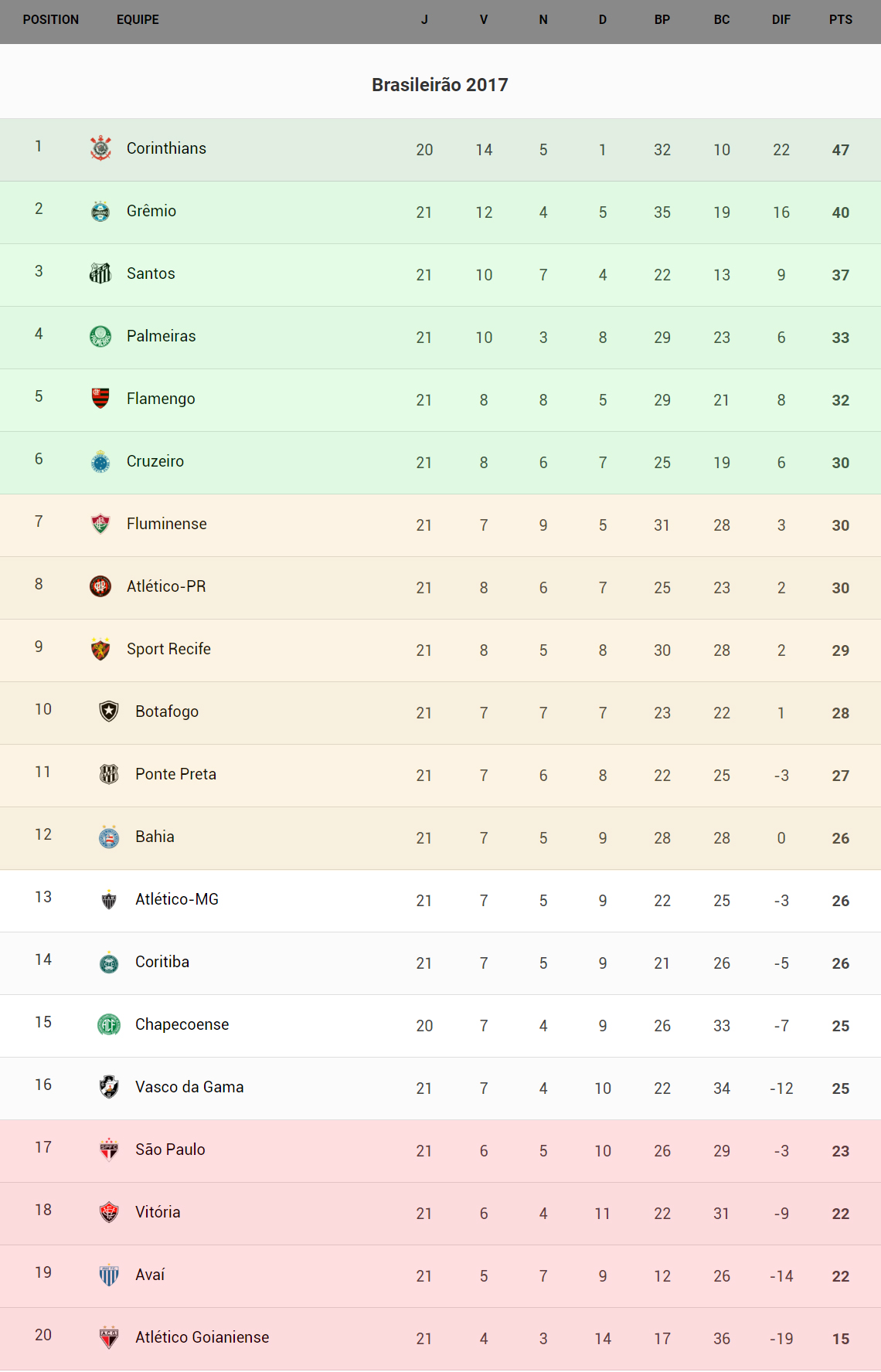The width and height of the screenshot is (881, 1372).
Task: Open the Atlético-PR team name link
Action: pyautogui.click(x=166, y=586)
